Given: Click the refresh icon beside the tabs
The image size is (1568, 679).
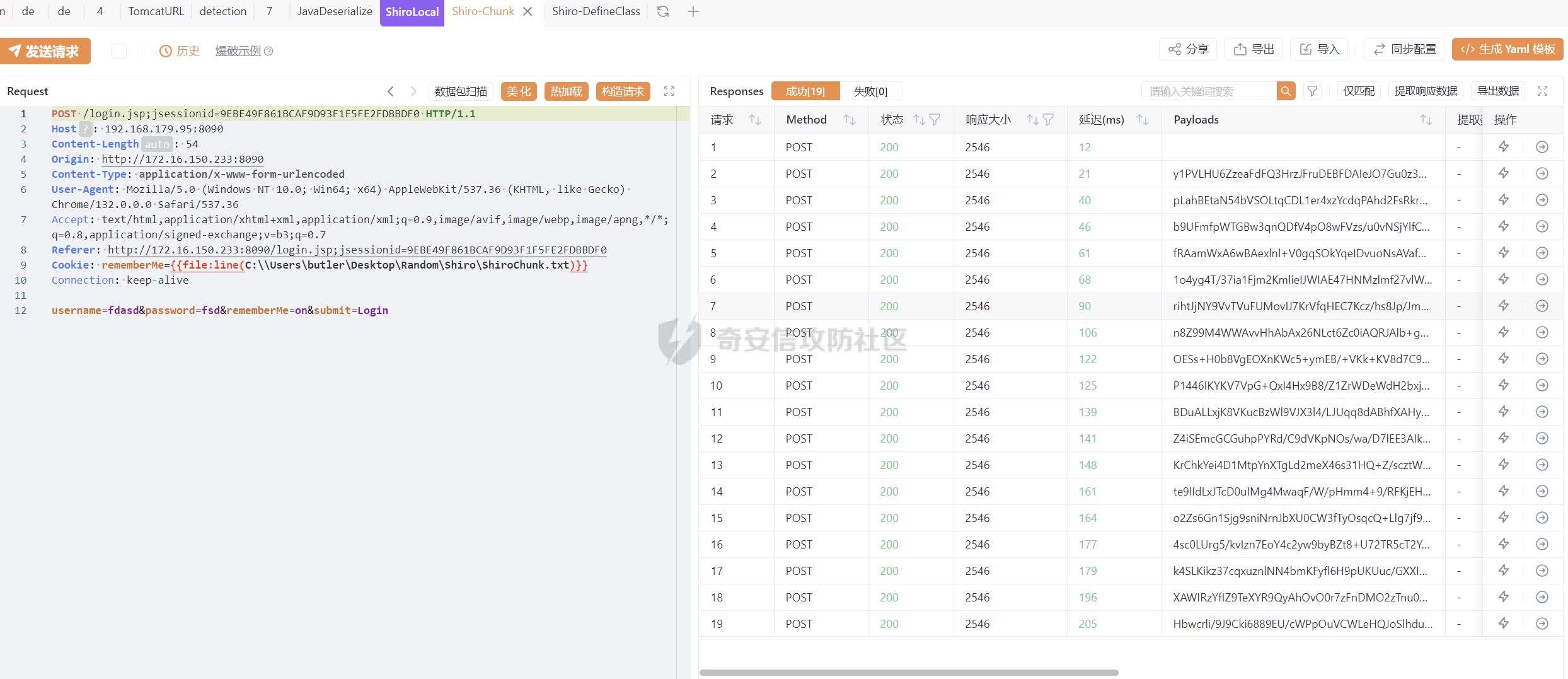Looking at the screenshot, I should tap(663, 11).
